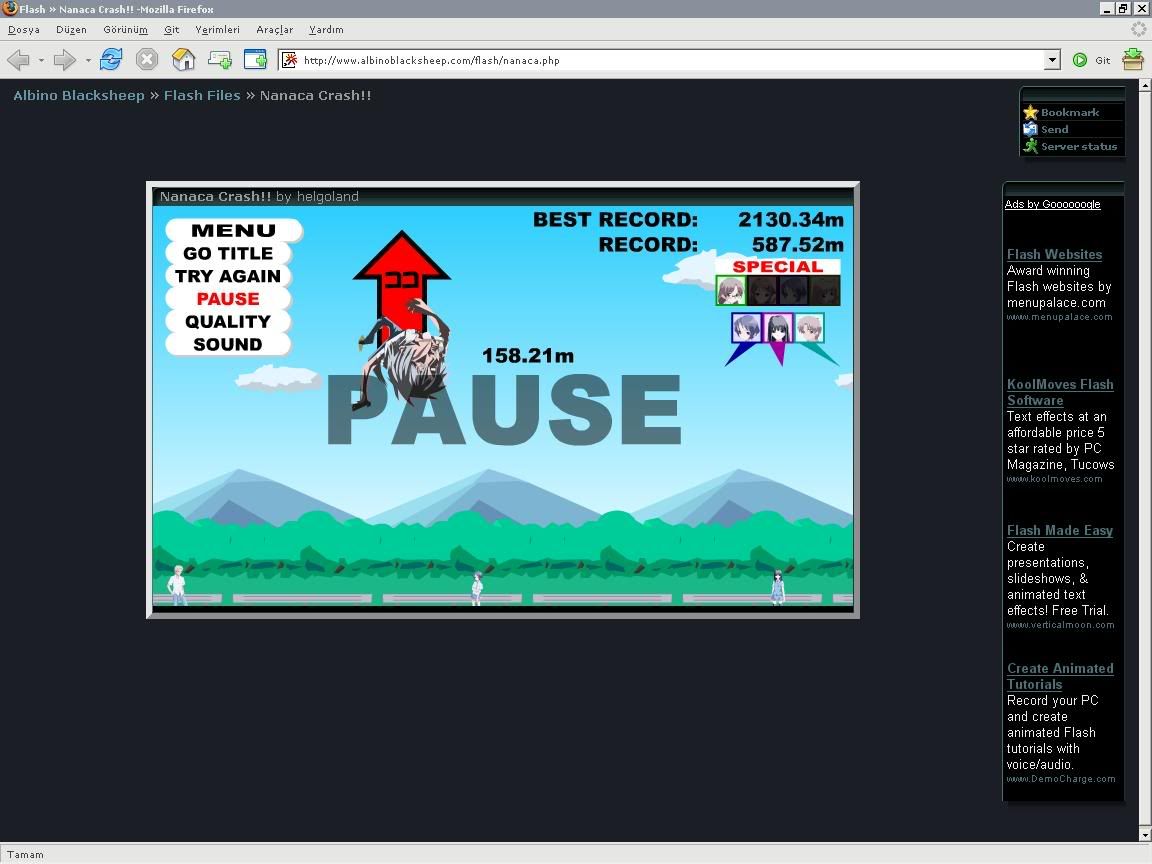Click the purple-framed character portrait

pos(778,328)
